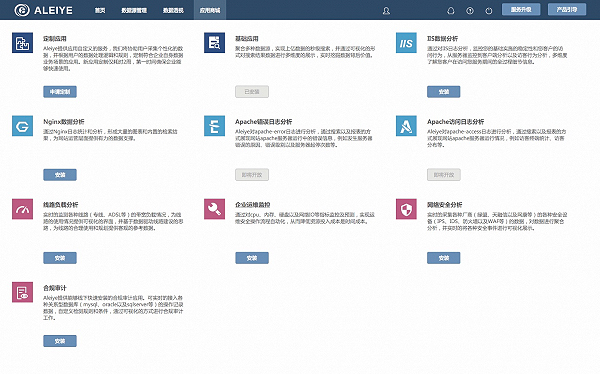Screen dimensions: 600x374
Task: Install the 企业运维监控 app
Action: 252,258
